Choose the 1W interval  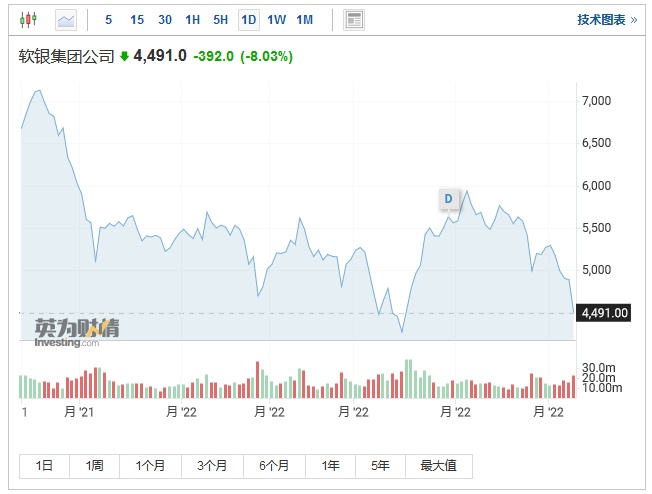click(277, 20)
